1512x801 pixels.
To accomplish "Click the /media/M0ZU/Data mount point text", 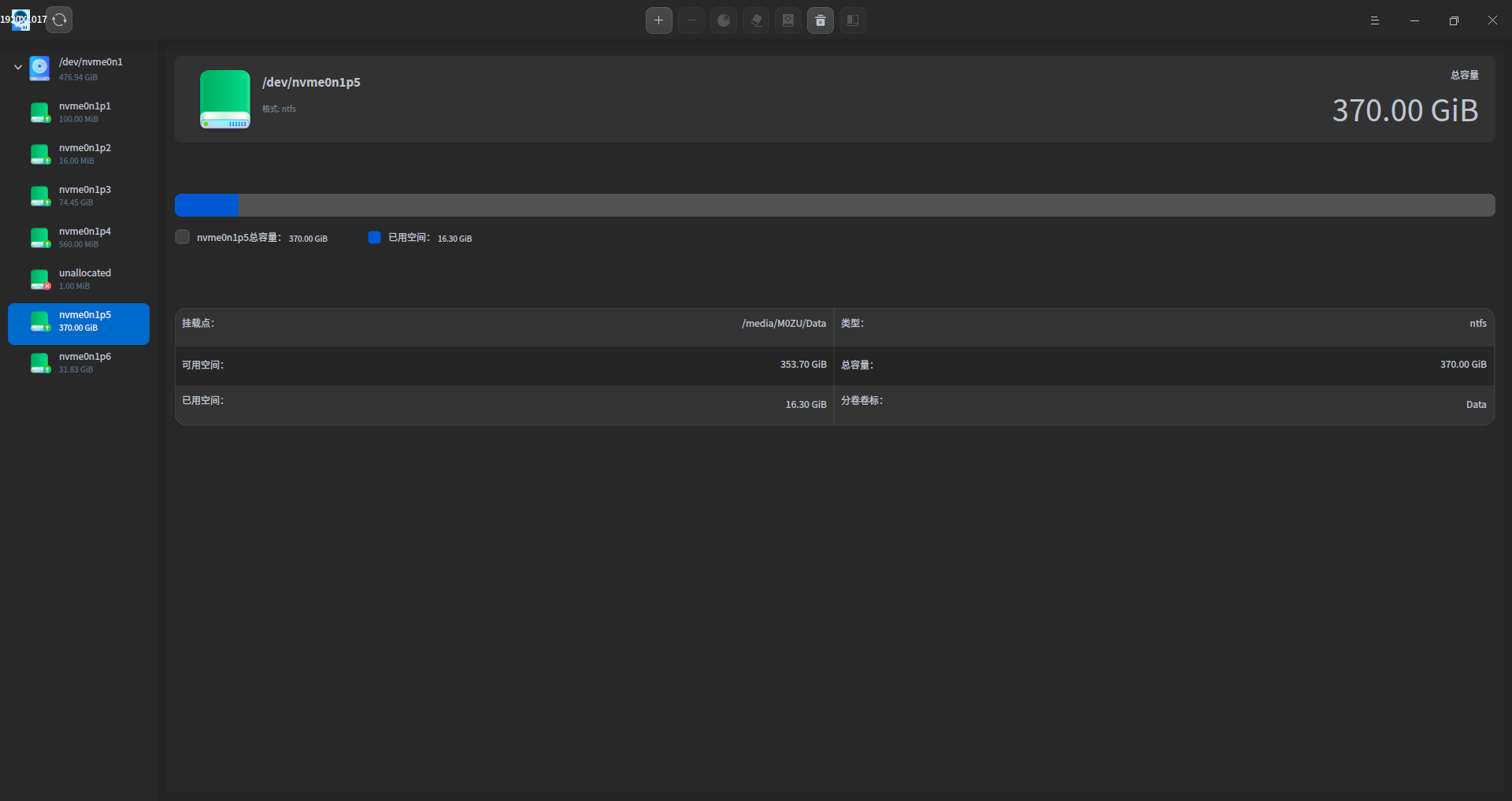I will coord(783,323).
